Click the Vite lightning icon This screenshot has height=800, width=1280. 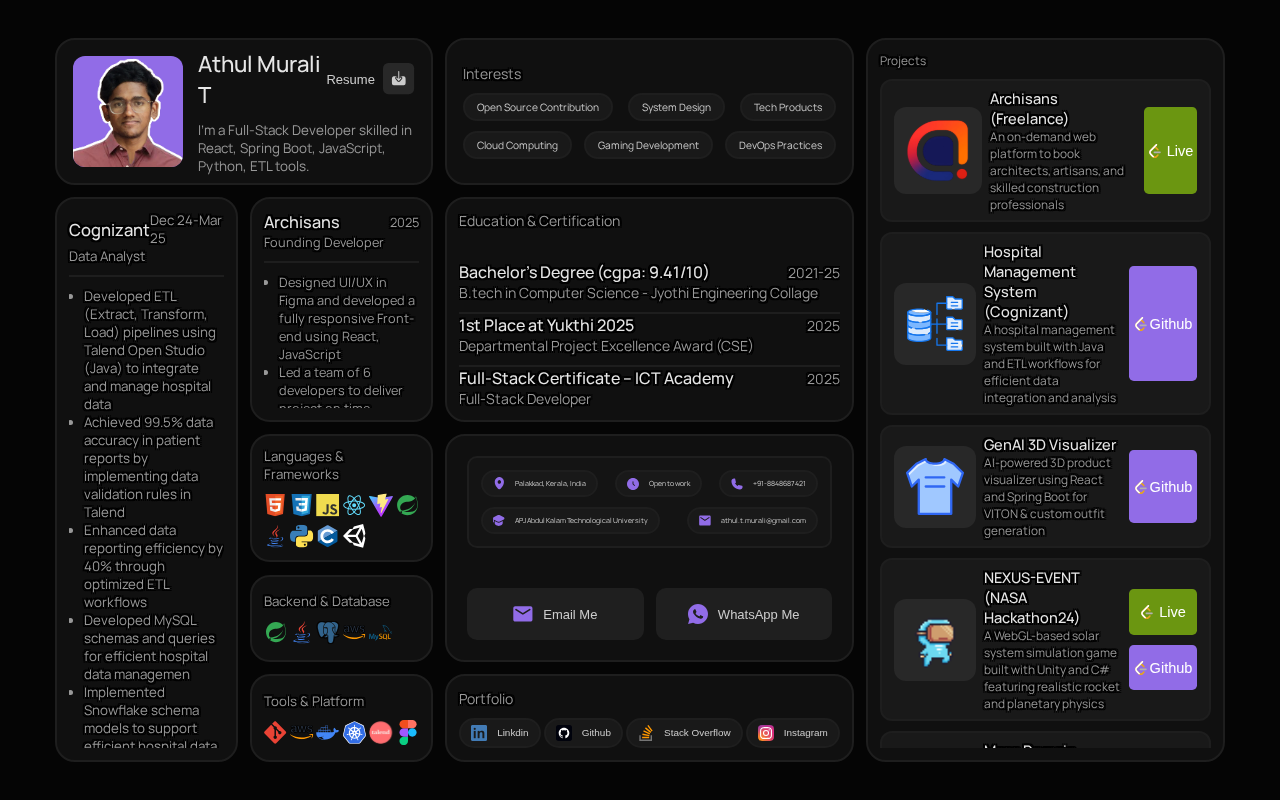pos(380,505)
